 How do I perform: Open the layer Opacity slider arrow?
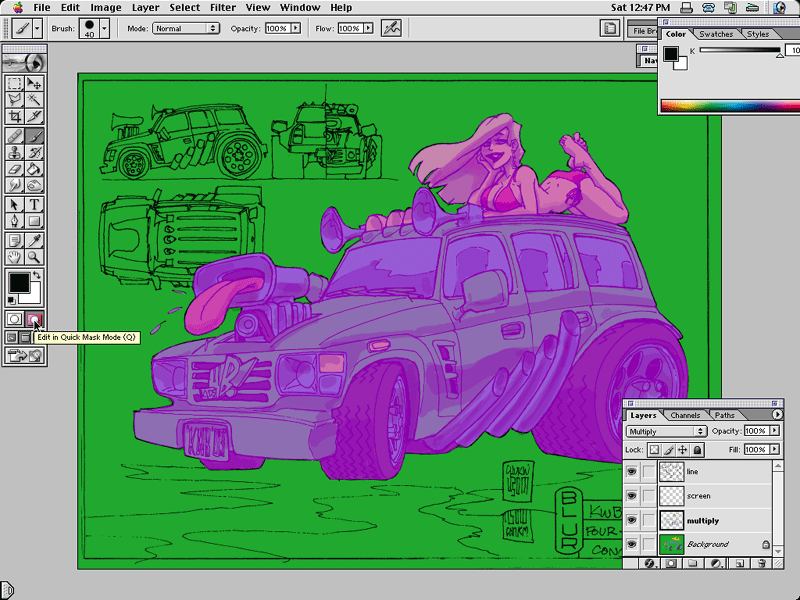click(774, 431)
